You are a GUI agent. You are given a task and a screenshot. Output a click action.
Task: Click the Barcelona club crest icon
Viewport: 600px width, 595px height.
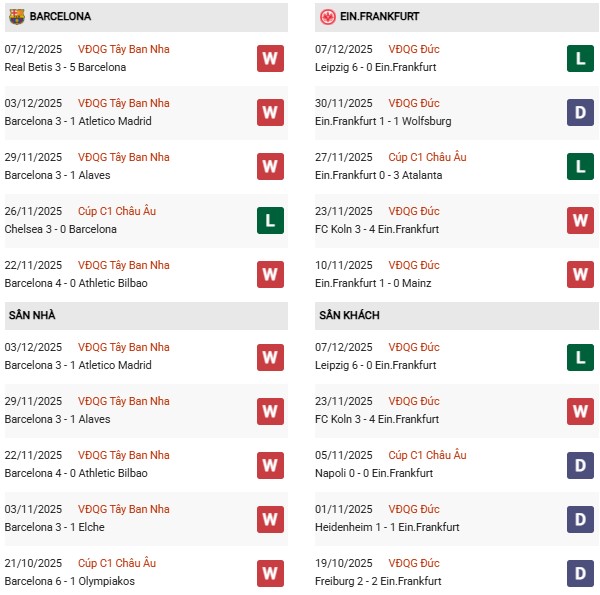pyautogui.click(x=16, y=17)
